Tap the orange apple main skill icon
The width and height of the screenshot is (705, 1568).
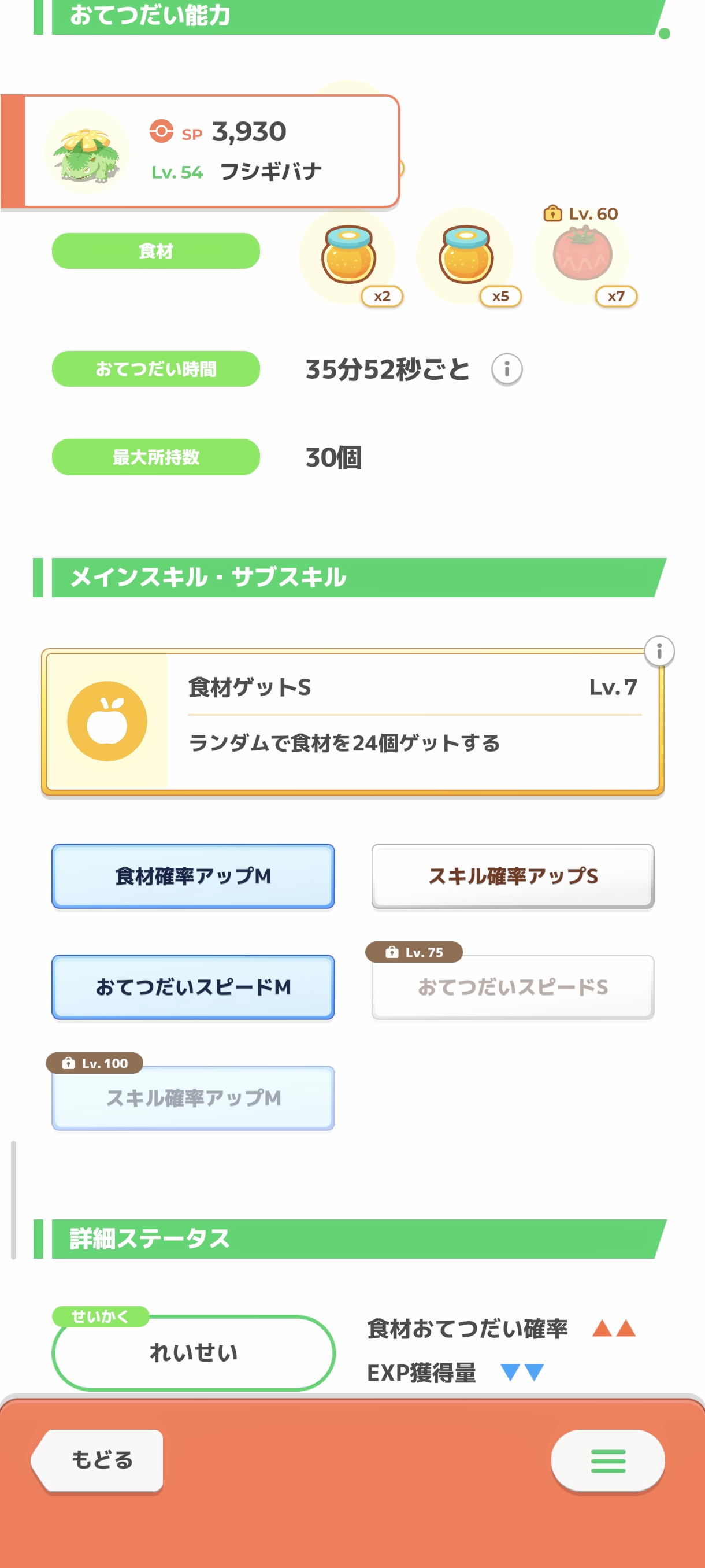pos(107,722)
